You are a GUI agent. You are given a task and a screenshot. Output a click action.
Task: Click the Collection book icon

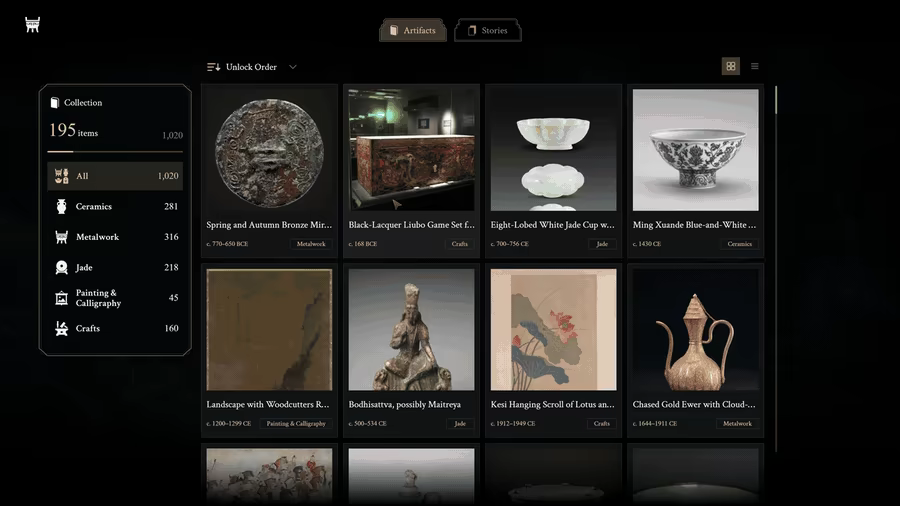55,103
